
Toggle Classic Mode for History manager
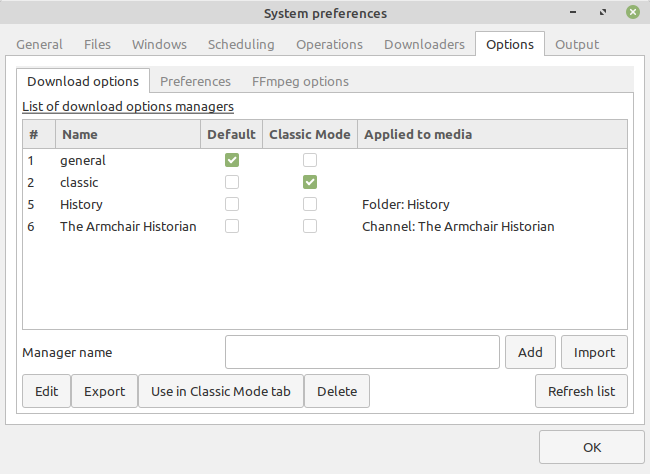(310, 204)
